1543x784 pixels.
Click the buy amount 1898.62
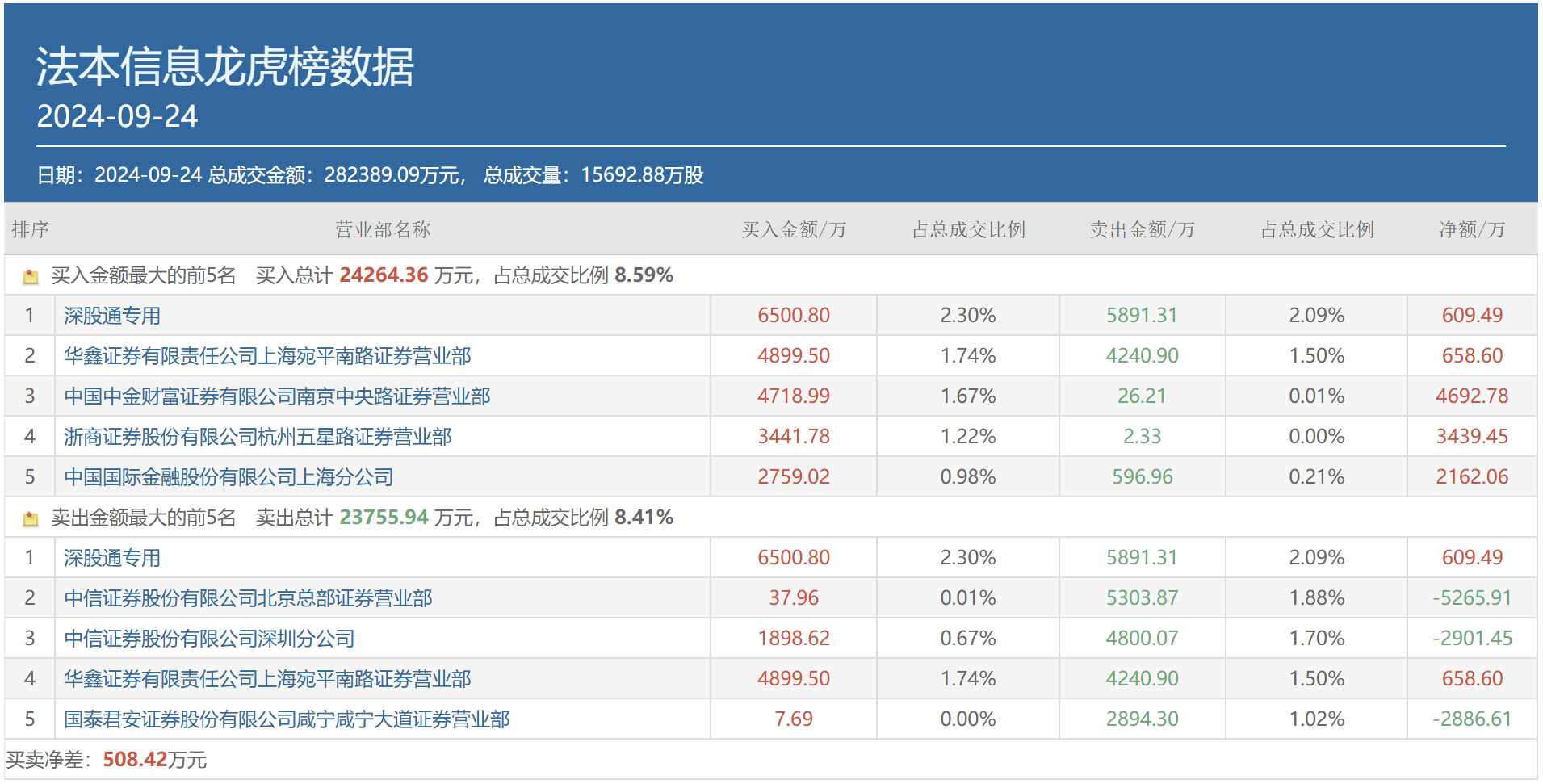pyautogui.click(x=794, y=639)
